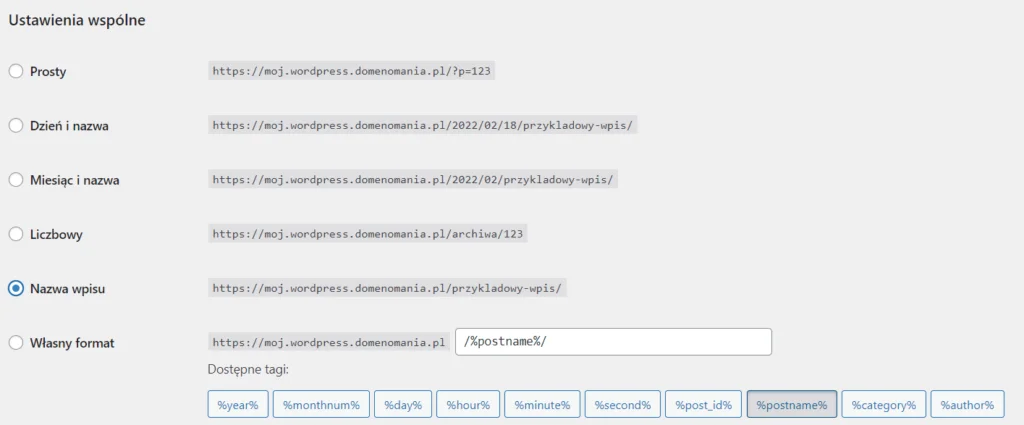Select the Prosty permalink option

[16, 71]
